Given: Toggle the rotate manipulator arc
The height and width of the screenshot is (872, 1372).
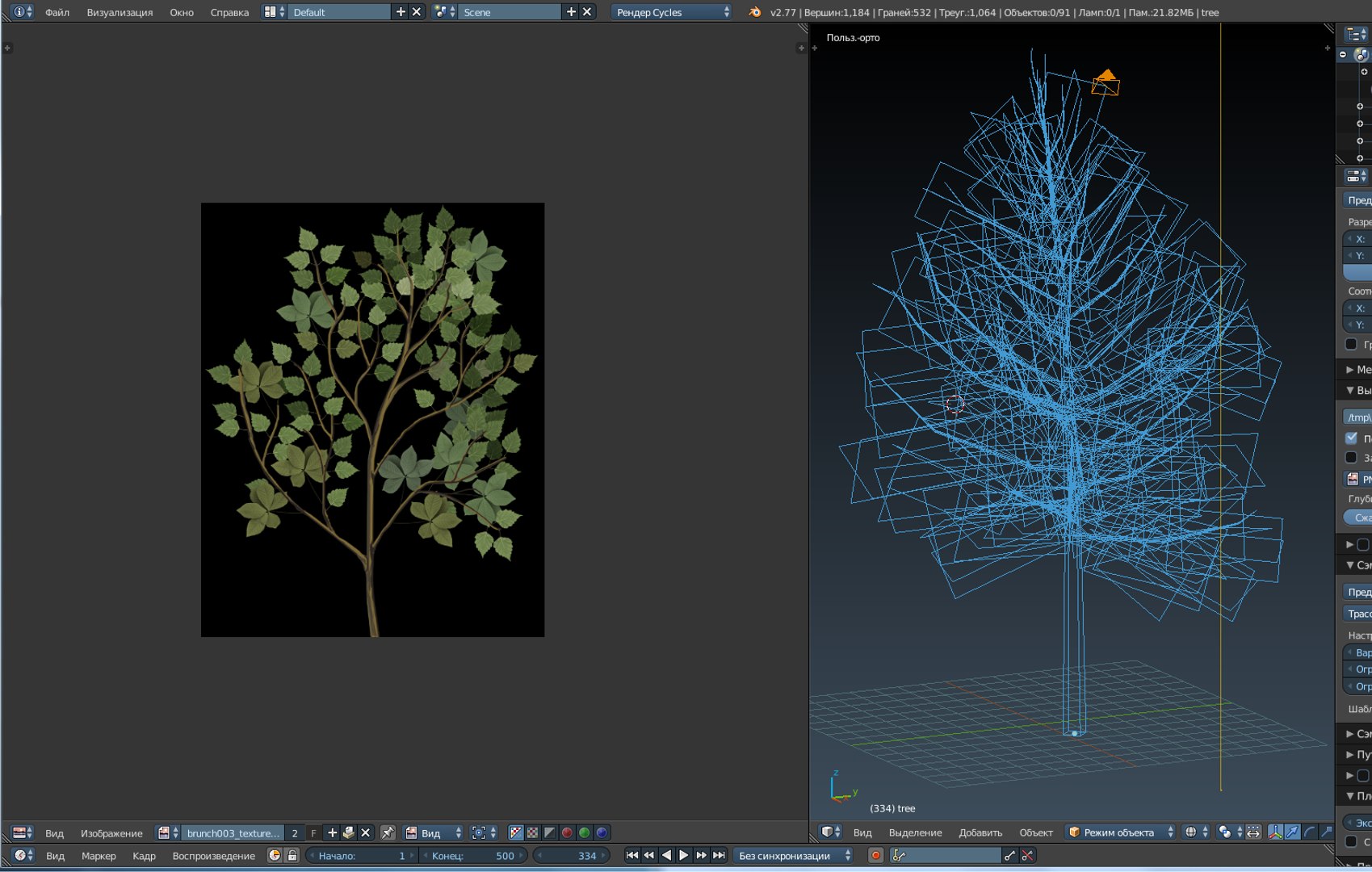Looking at the screenshot, I should [x=1309, y=832].
